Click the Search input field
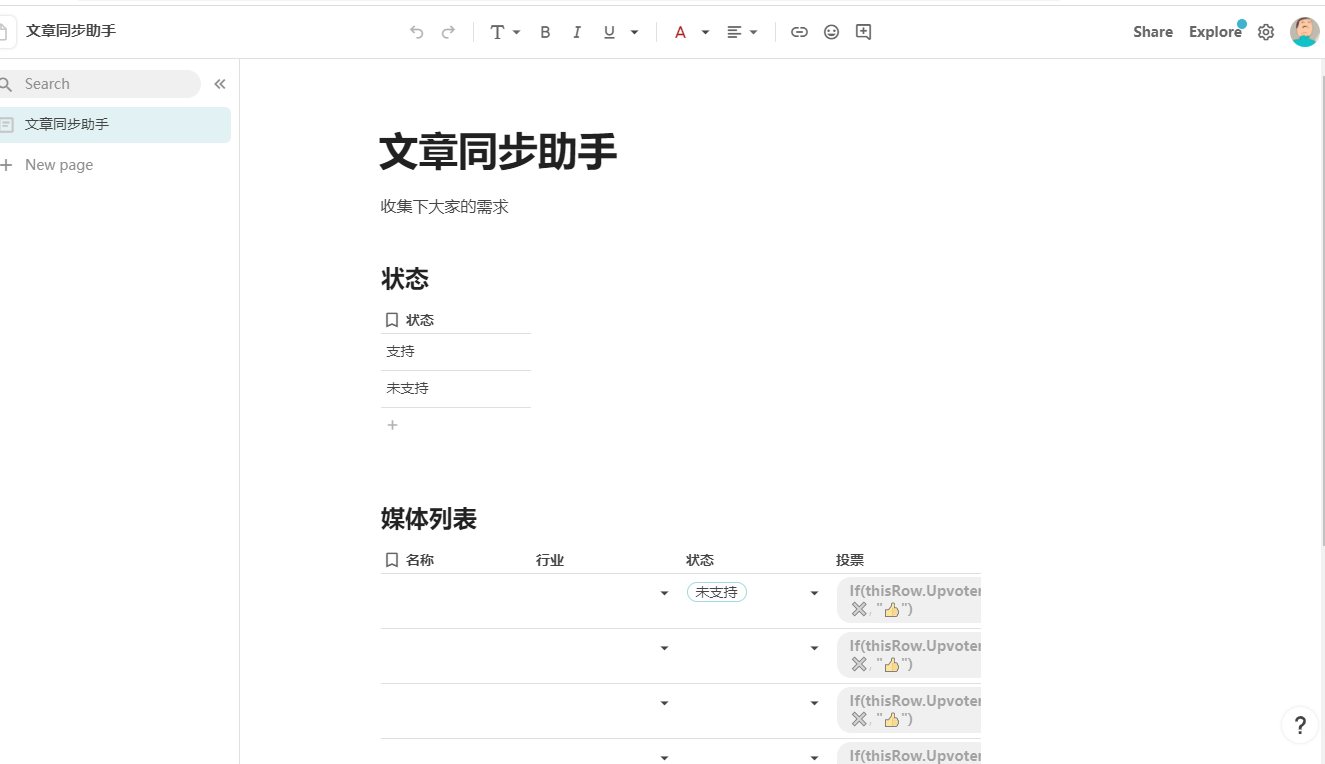The height and width of the screenshot is (764, 1325). tap(100, 84)
